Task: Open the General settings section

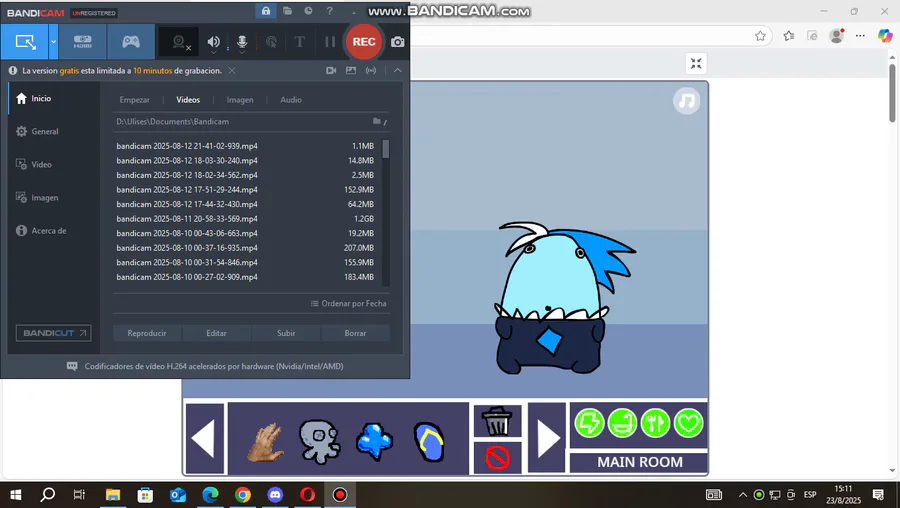Action: (54, 131)
